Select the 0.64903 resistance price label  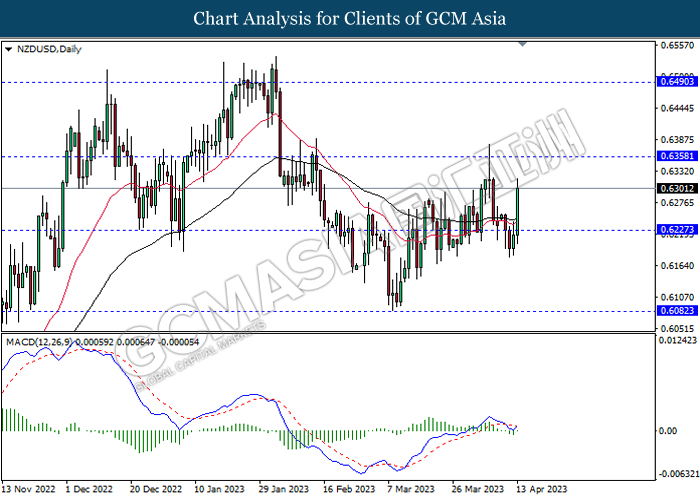point(677,81)
